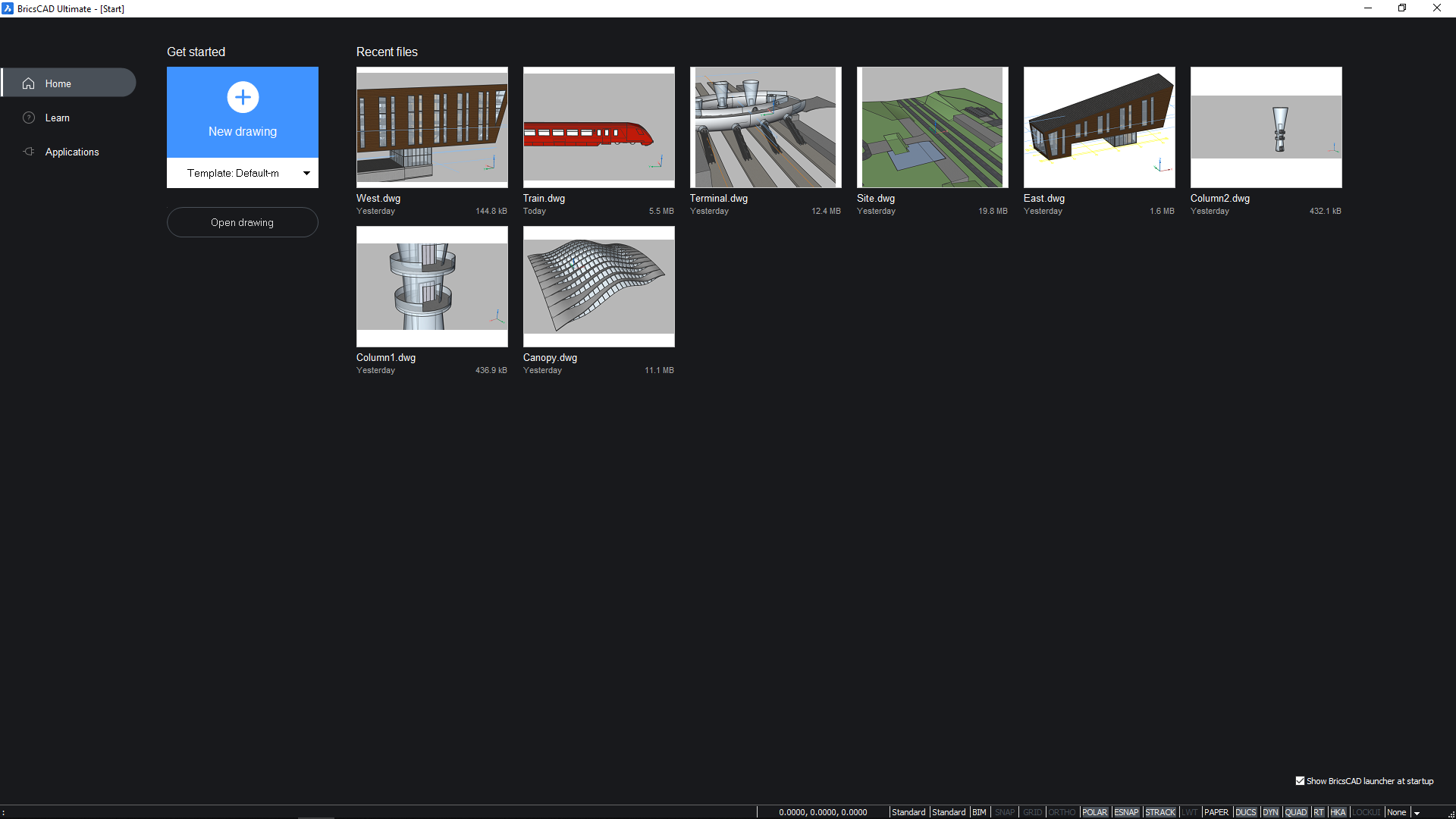Click the 0.0000 coordinates readout
This screenshot has width=1456, height=819.
point(823,812)
